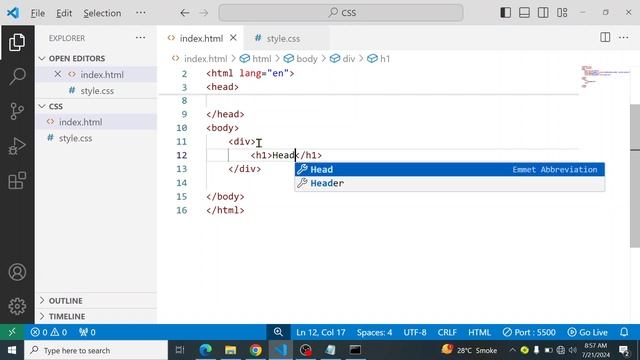Open the Explorer view in activity bar
This screenshot has height=360, width=640.
click(17, 42)
